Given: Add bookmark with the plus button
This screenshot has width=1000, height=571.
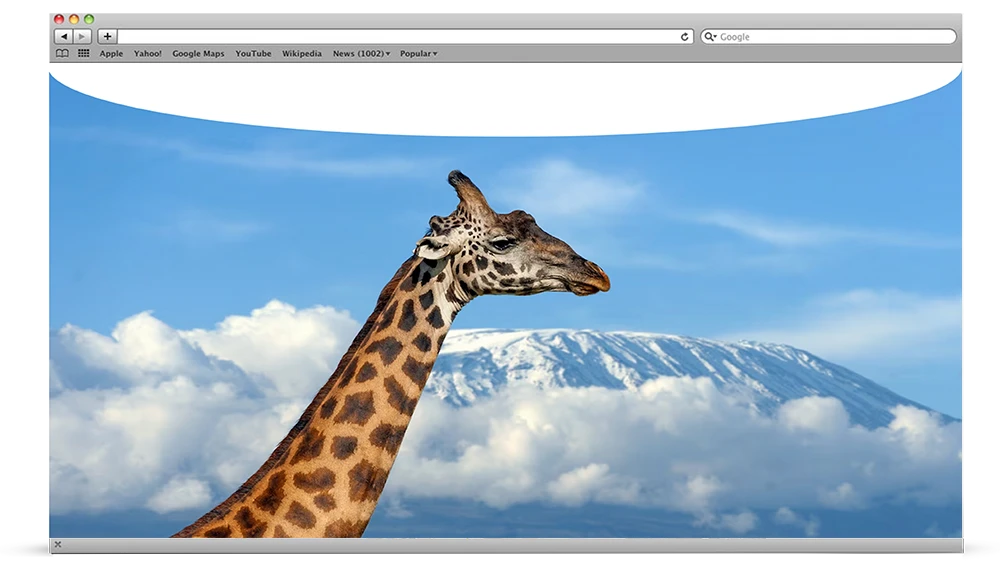Looking at the screenshot, I should (x=107, y=37).
